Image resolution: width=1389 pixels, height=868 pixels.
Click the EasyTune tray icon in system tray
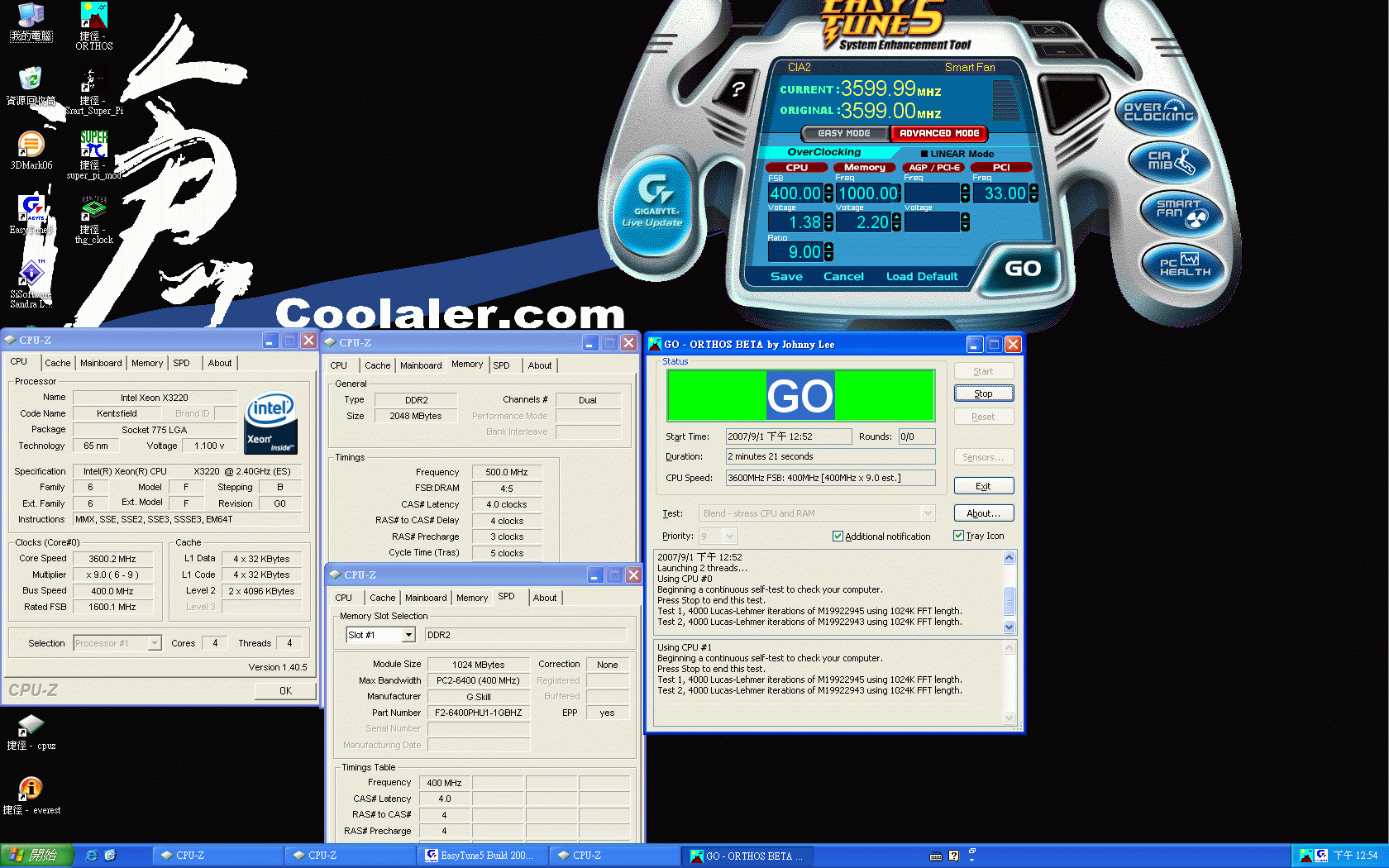point(1321,856)
